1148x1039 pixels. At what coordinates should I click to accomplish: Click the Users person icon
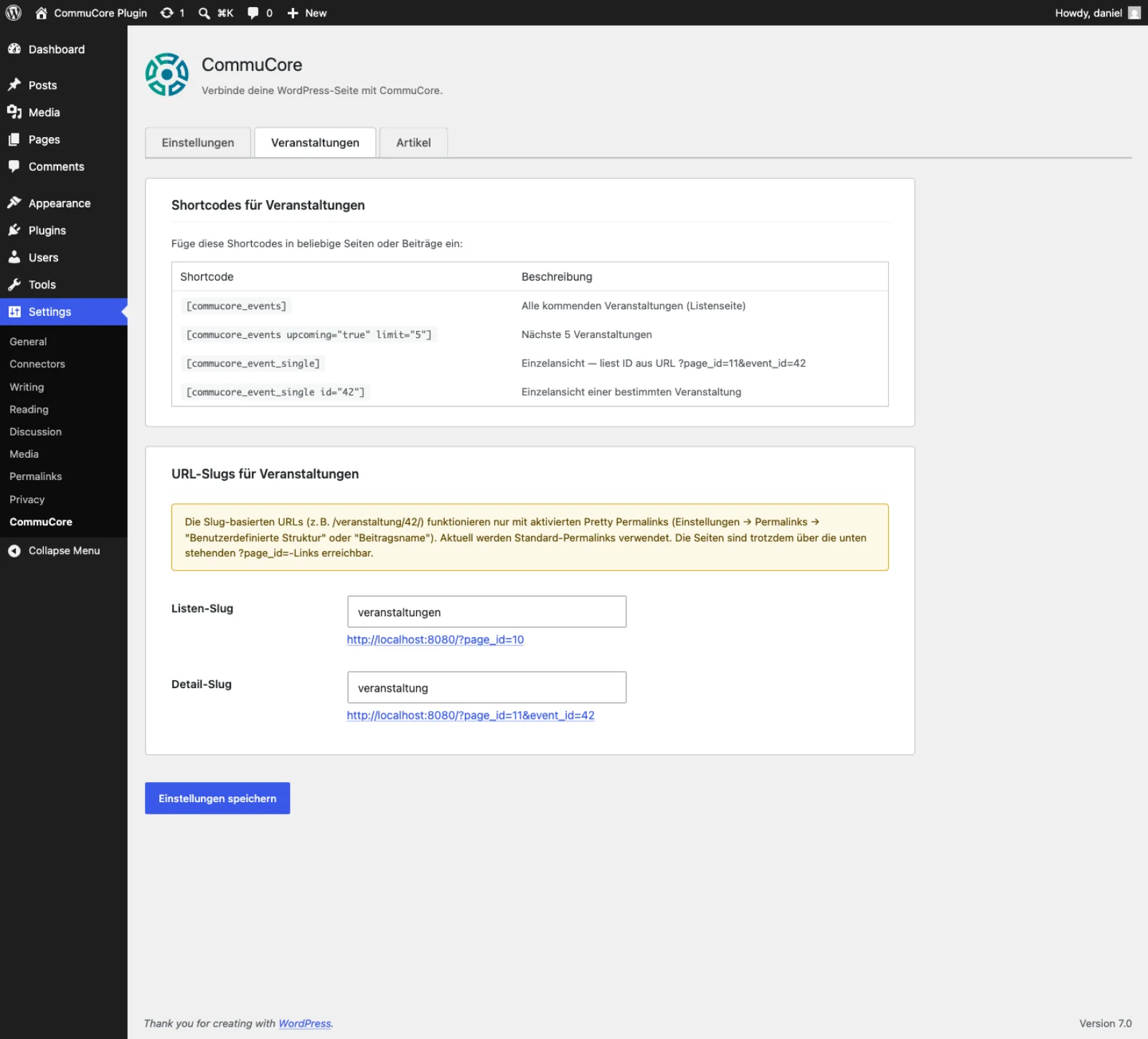point(14,257)
